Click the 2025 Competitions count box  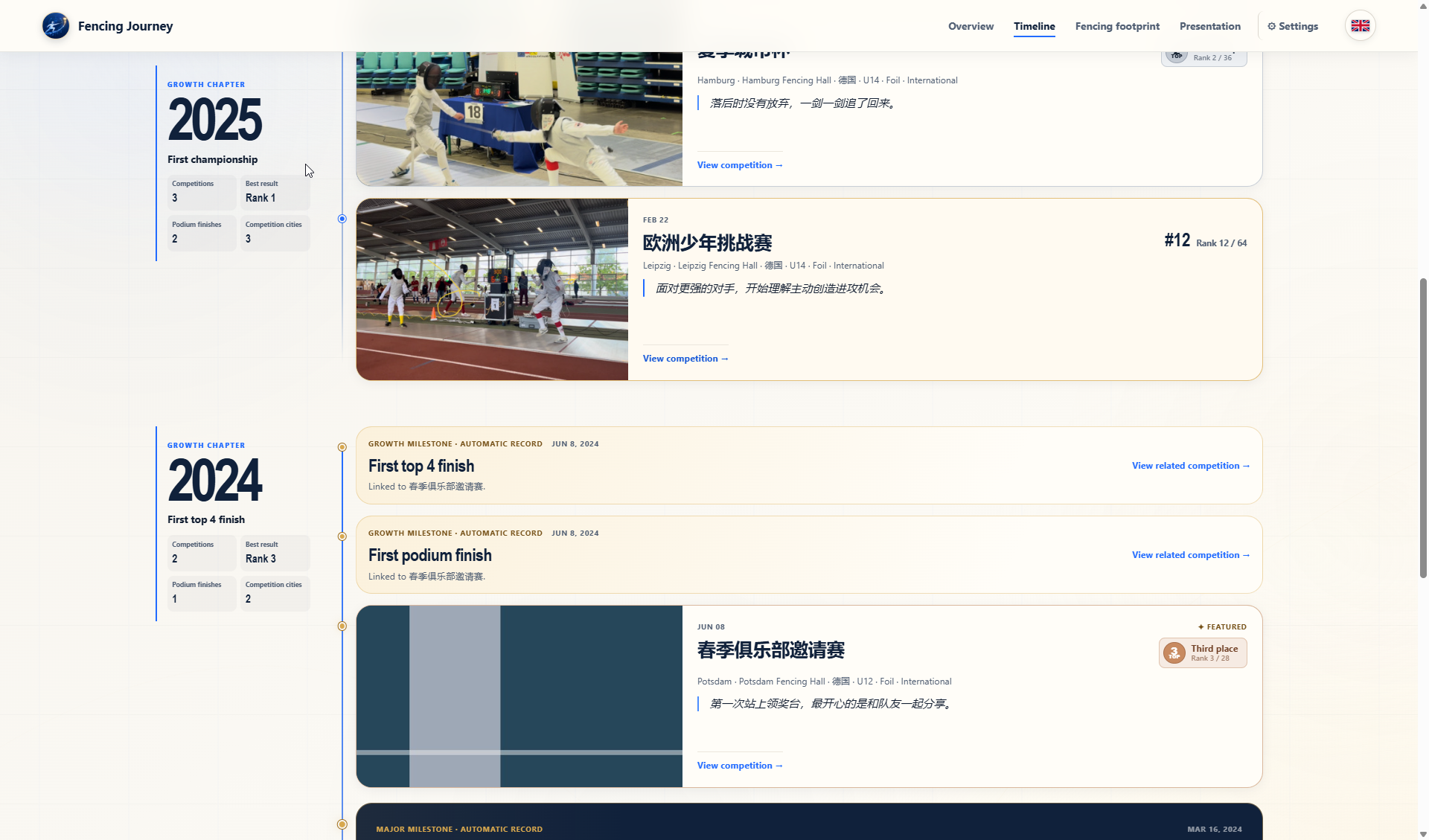click(x=201, y=192)
